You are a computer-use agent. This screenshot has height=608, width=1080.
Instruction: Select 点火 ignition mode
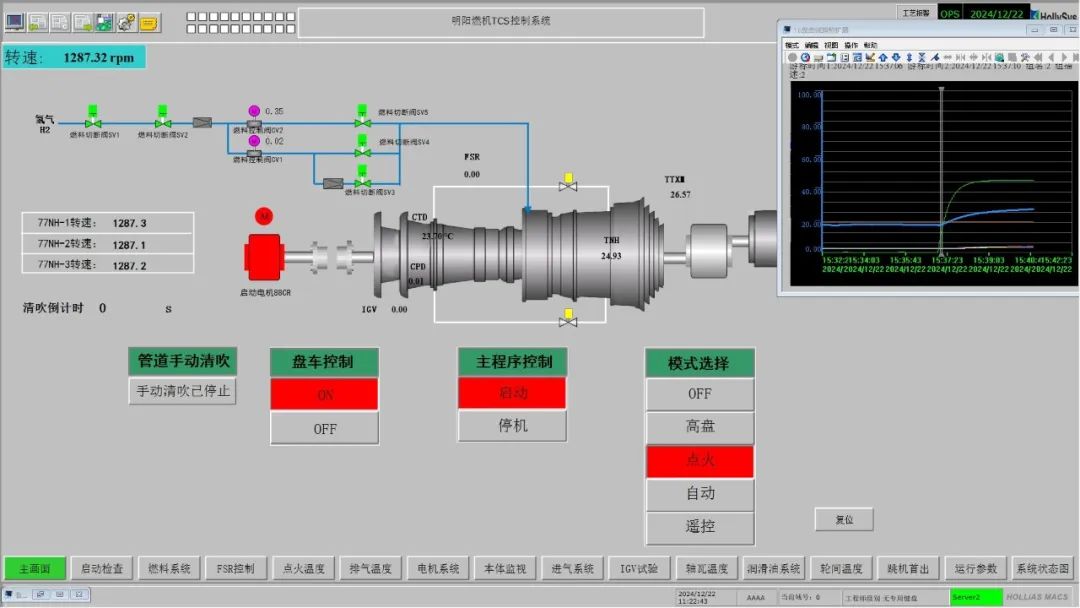[x=699, y=461]
